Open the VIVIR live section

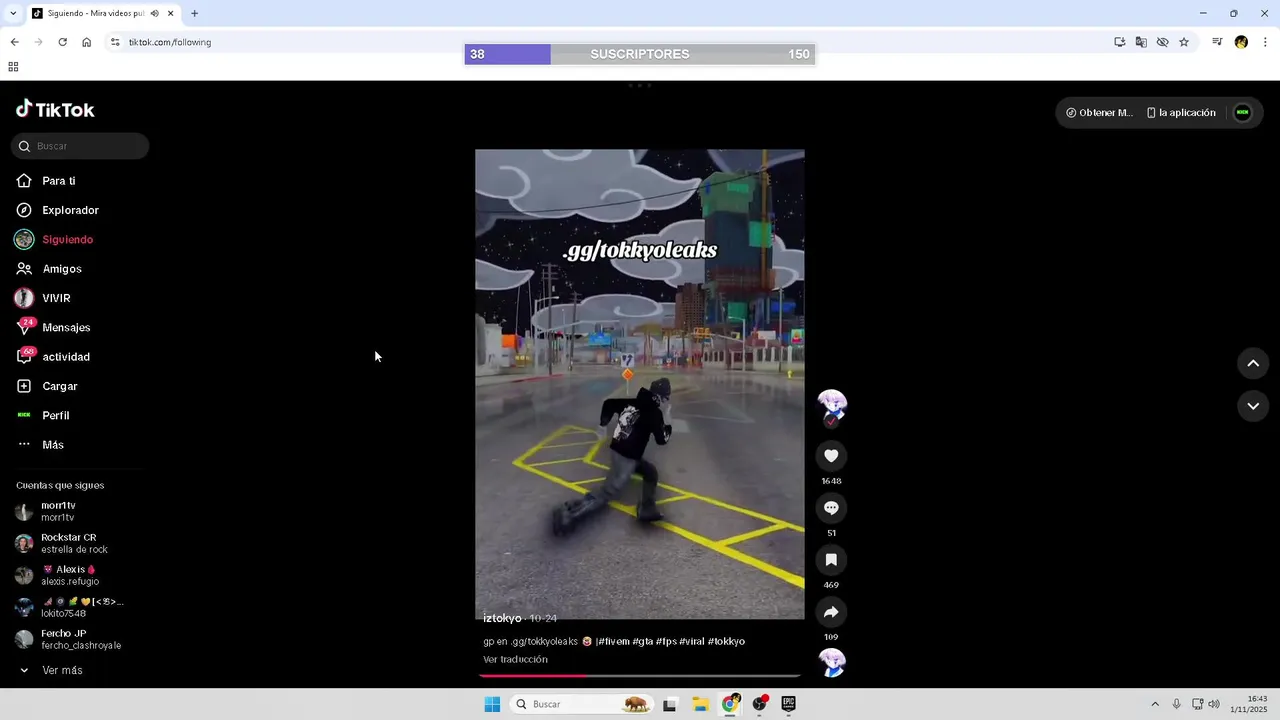coord(56,298)
